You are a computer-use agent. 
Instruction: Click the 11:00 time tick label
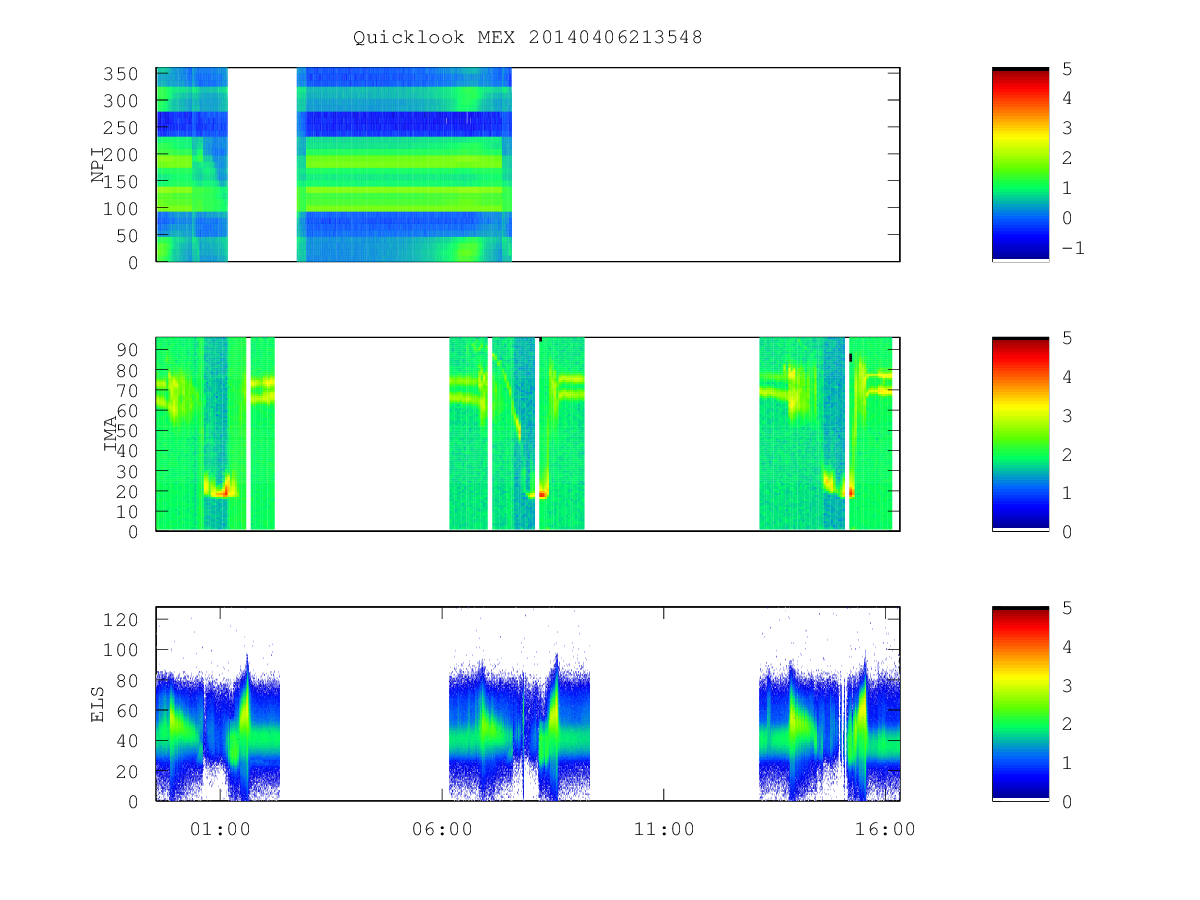coord(664,829)
